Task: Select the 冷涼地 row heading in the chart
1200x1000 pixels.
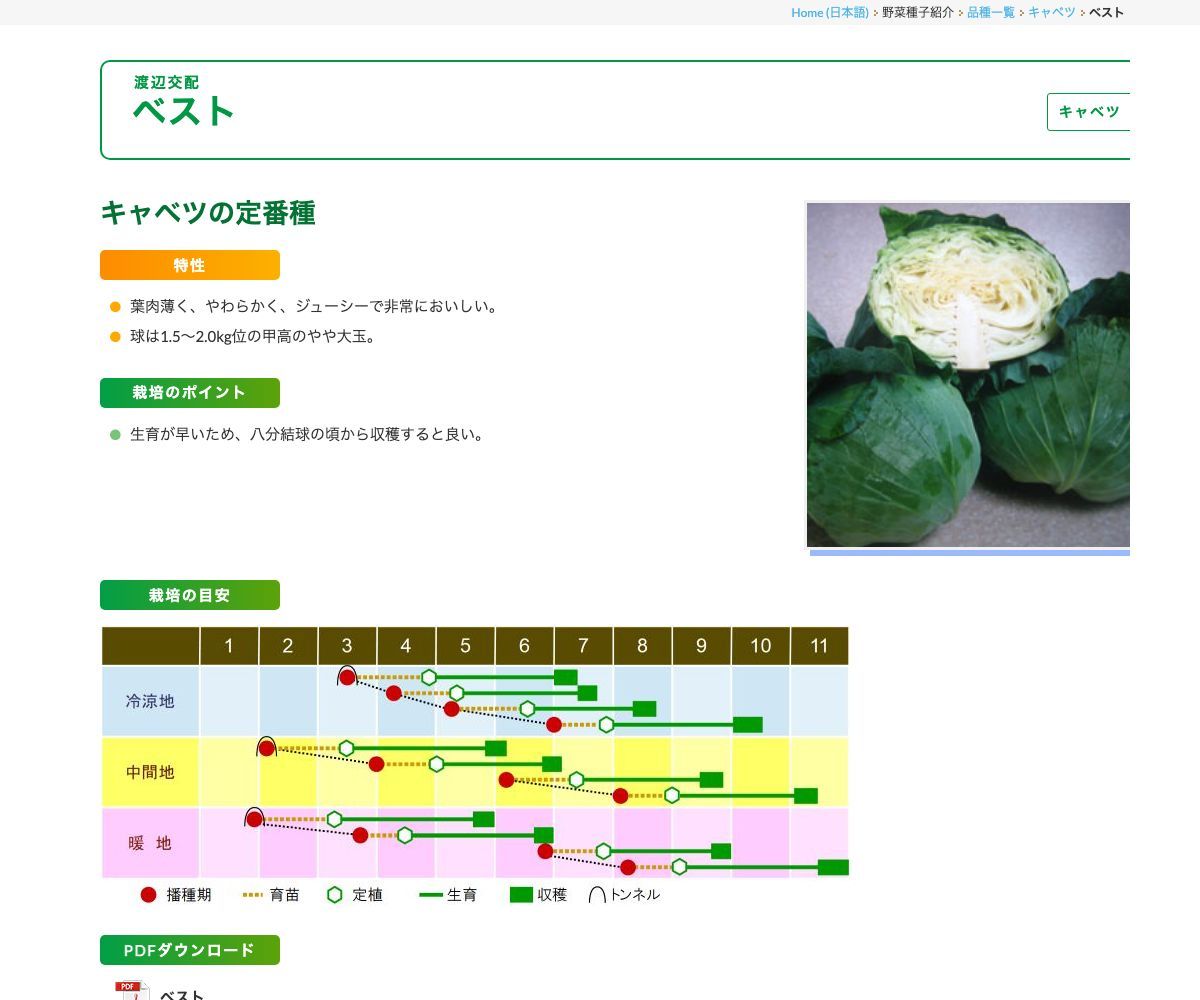Action: 150,702
